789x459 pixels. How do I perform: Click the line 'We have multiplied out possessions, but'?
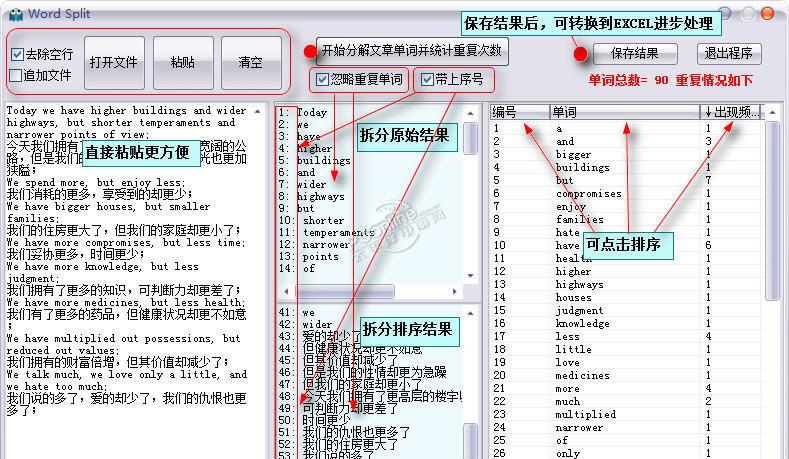[x=124, y=339]
